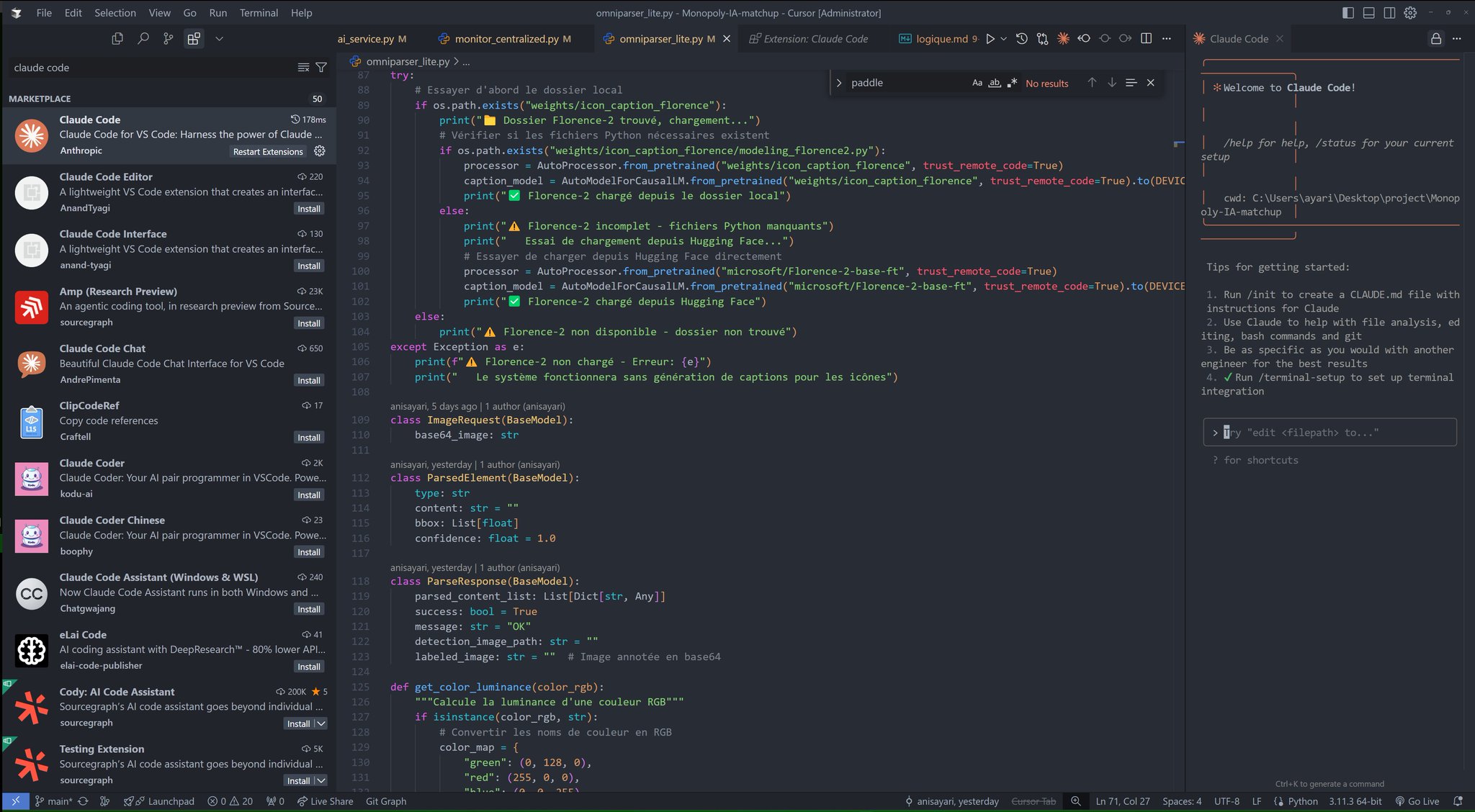Click the Claude Code prompt input
The image size is (1475, 812).
click(1330, 432)
